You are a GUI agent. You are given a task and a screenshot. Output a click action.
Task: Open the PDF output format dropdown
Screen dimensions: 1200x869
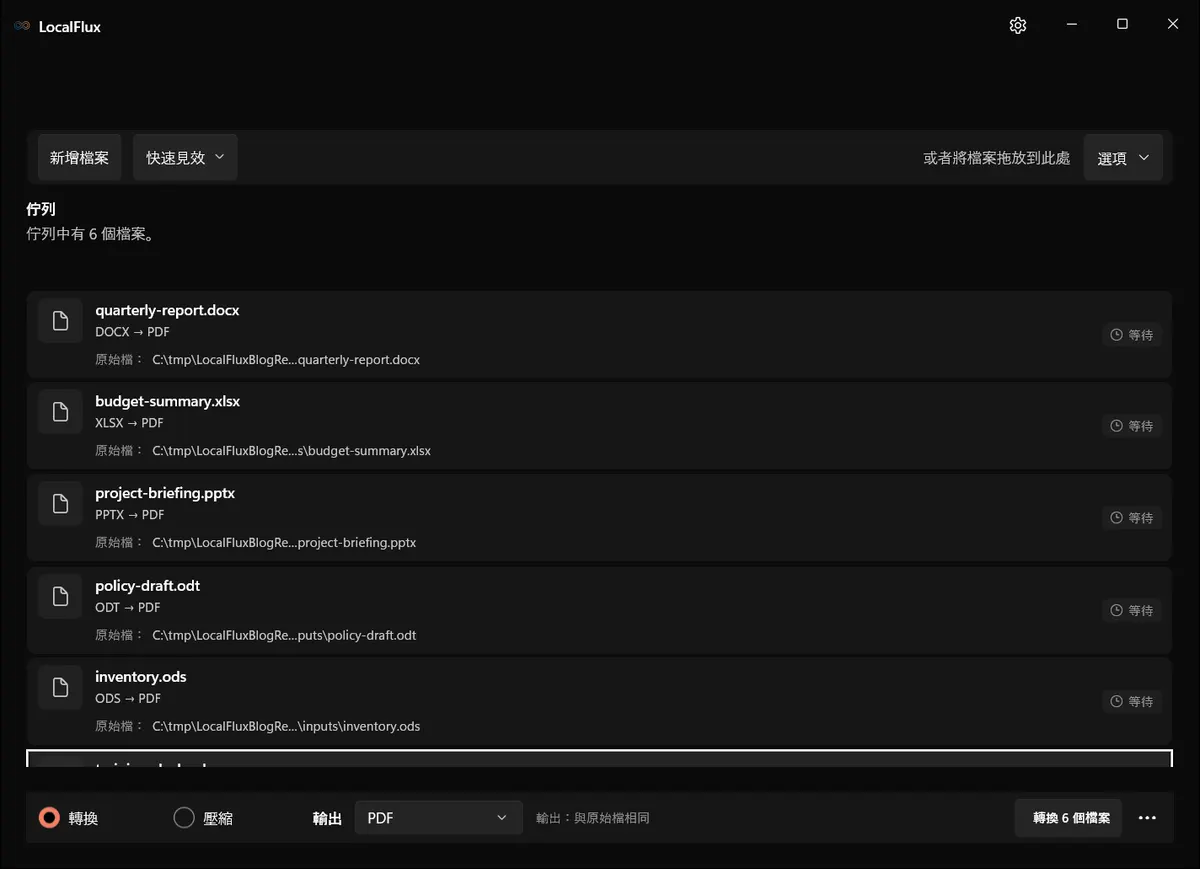click(x=439, y=818)
